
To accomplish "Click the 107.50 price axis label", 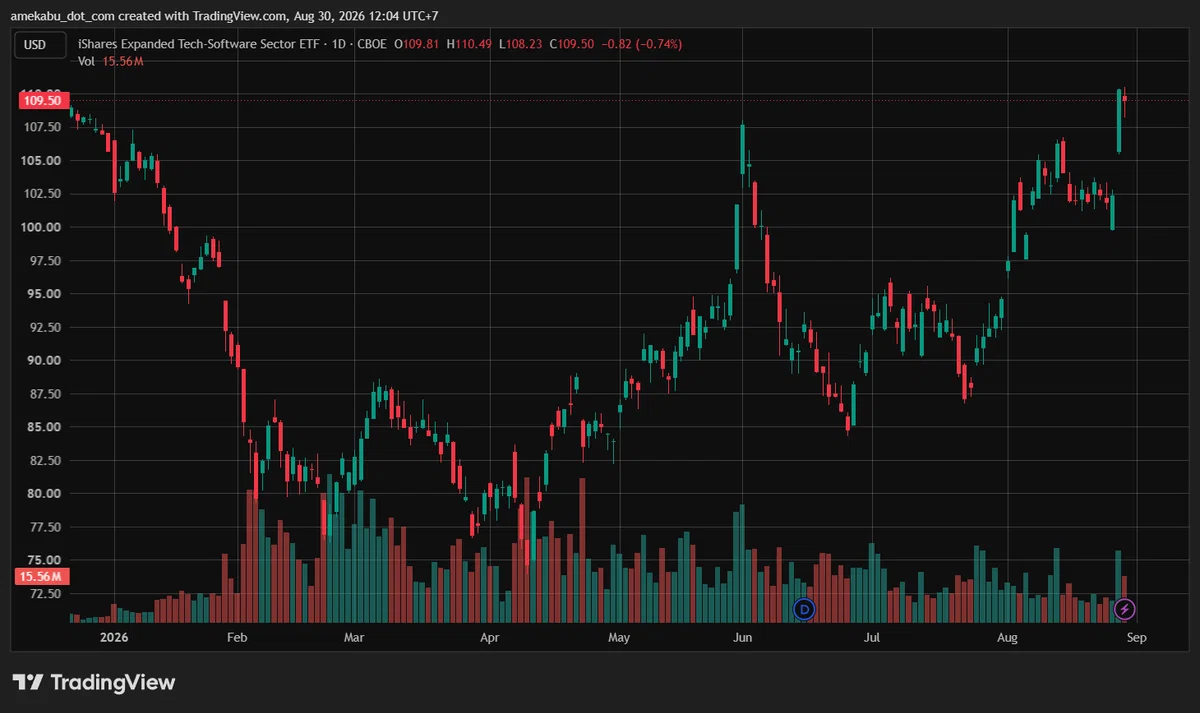I will click(x=44, y=127).
